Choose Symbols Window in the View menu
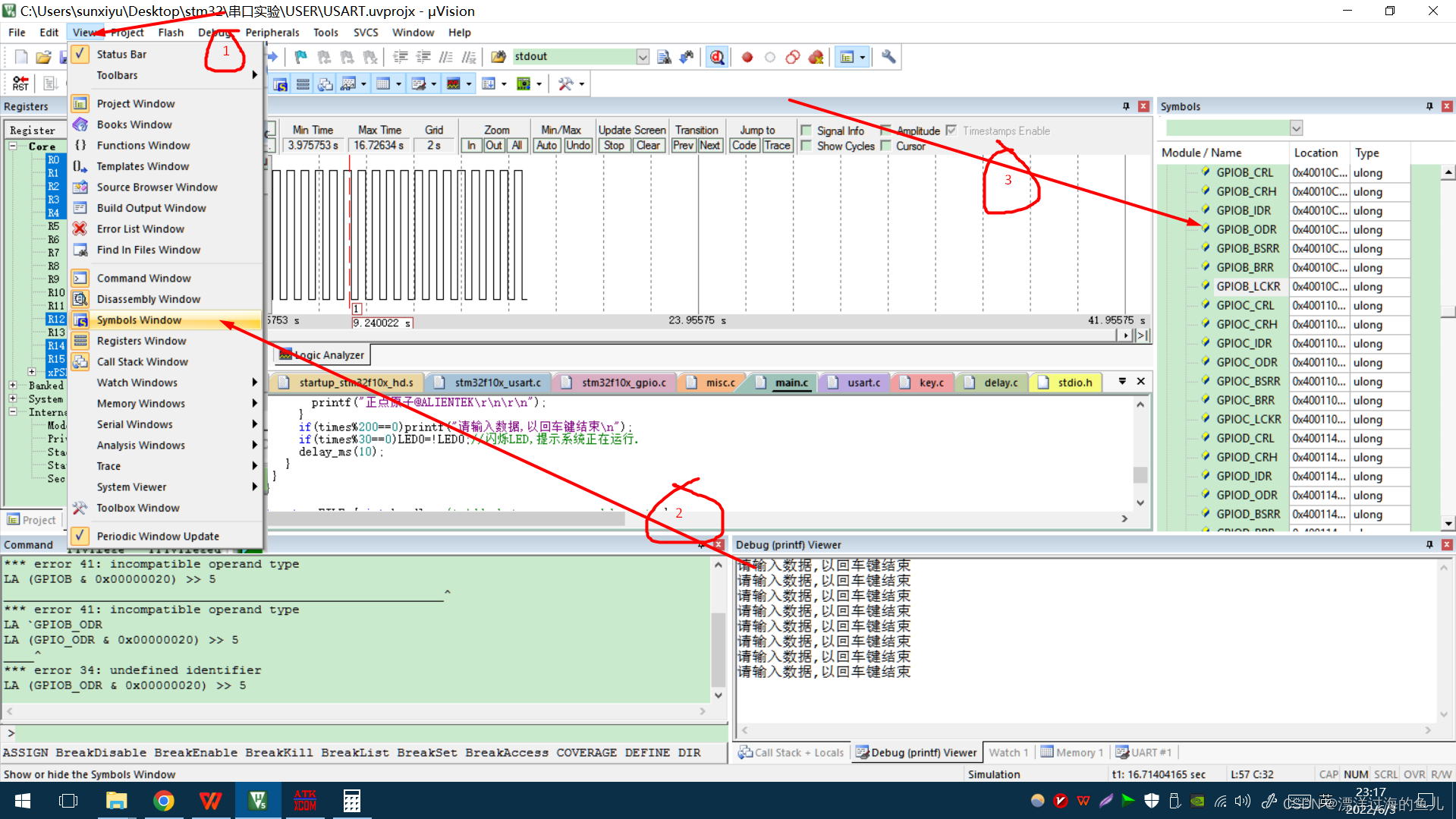The width and height of the screenshot is (1456, 819). [x=165, y=320]
